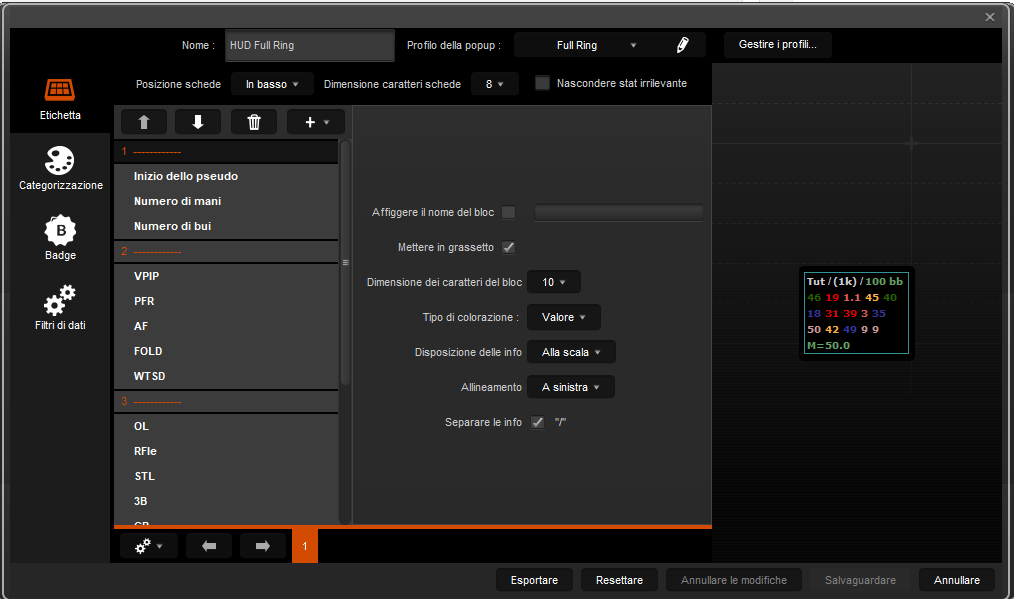Open Posizione schede In basso dropdown
This screenshot has width=1014, height=599.
point(272,84)
